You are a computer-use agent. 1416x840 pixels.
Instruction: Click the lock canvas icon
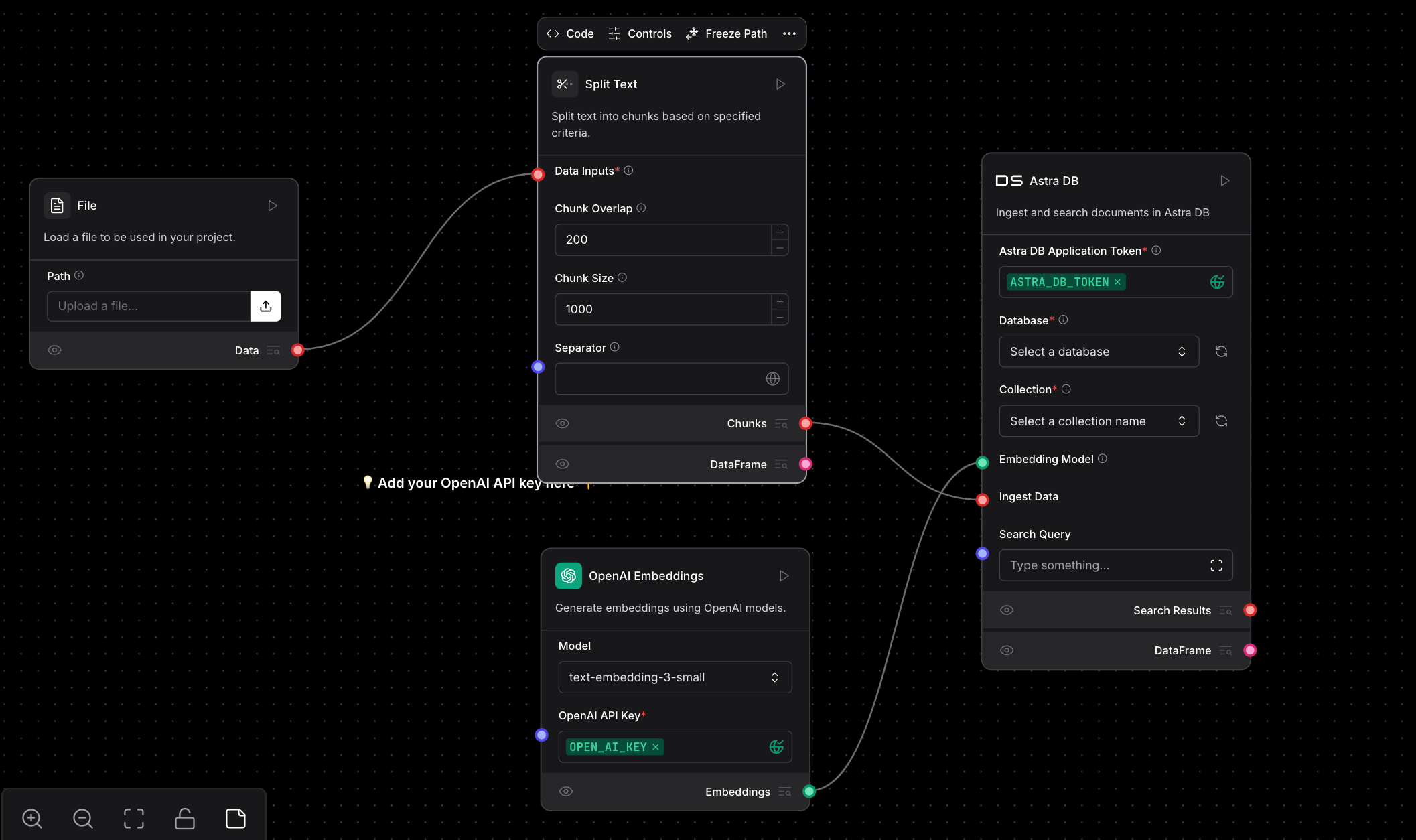(185, 818)
